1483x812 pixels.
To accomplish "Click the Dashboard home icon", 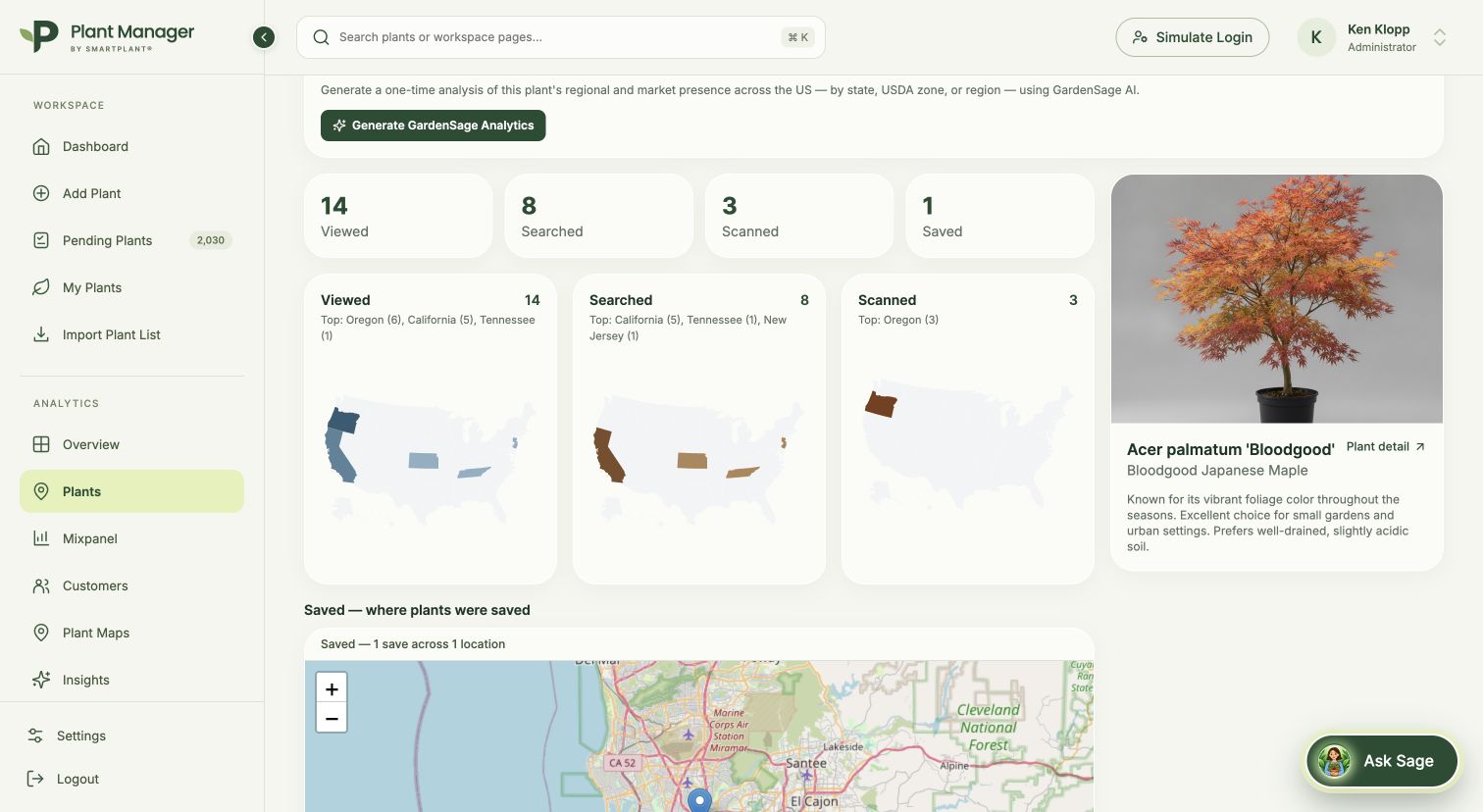I will click(x=41, y=146).
